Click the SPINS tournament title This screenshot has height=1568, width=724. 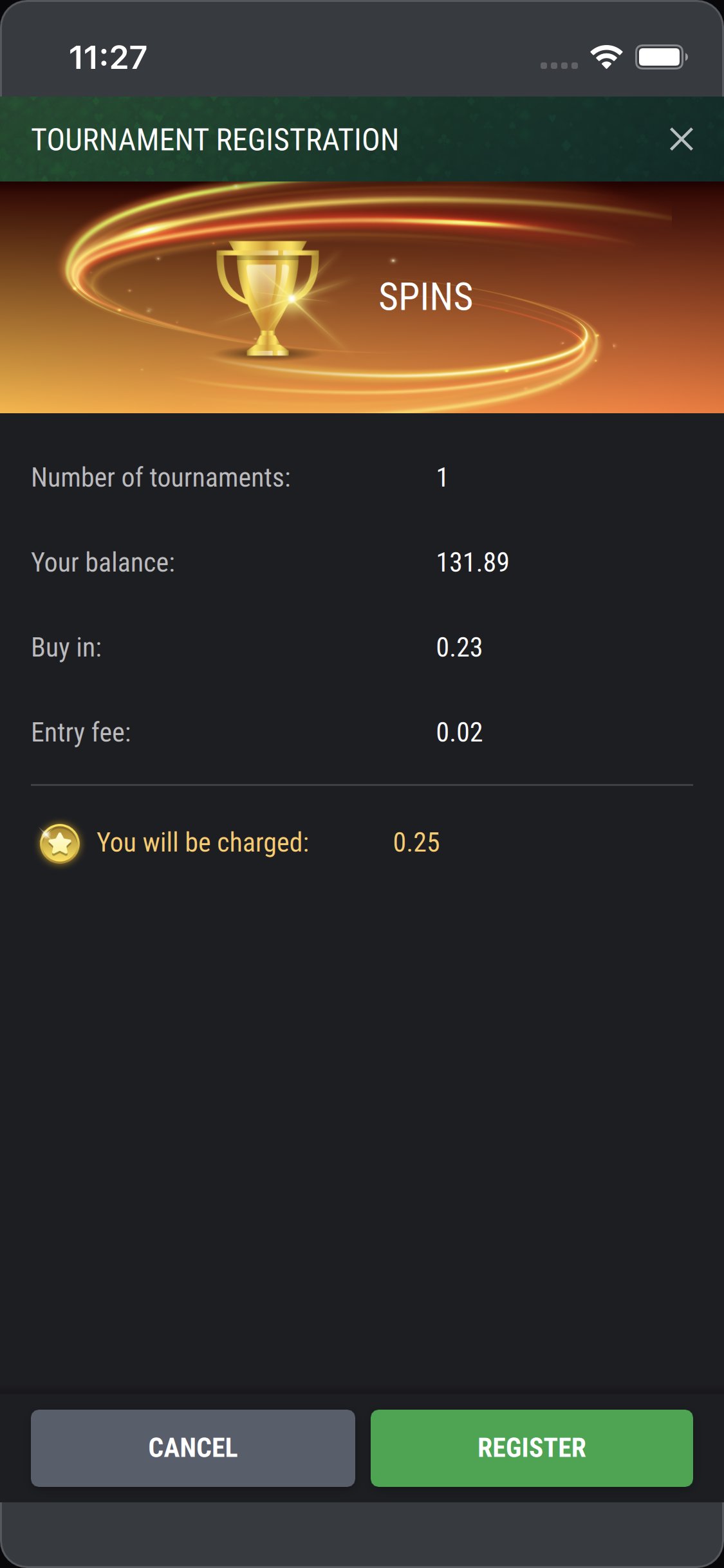coord(425,297)
